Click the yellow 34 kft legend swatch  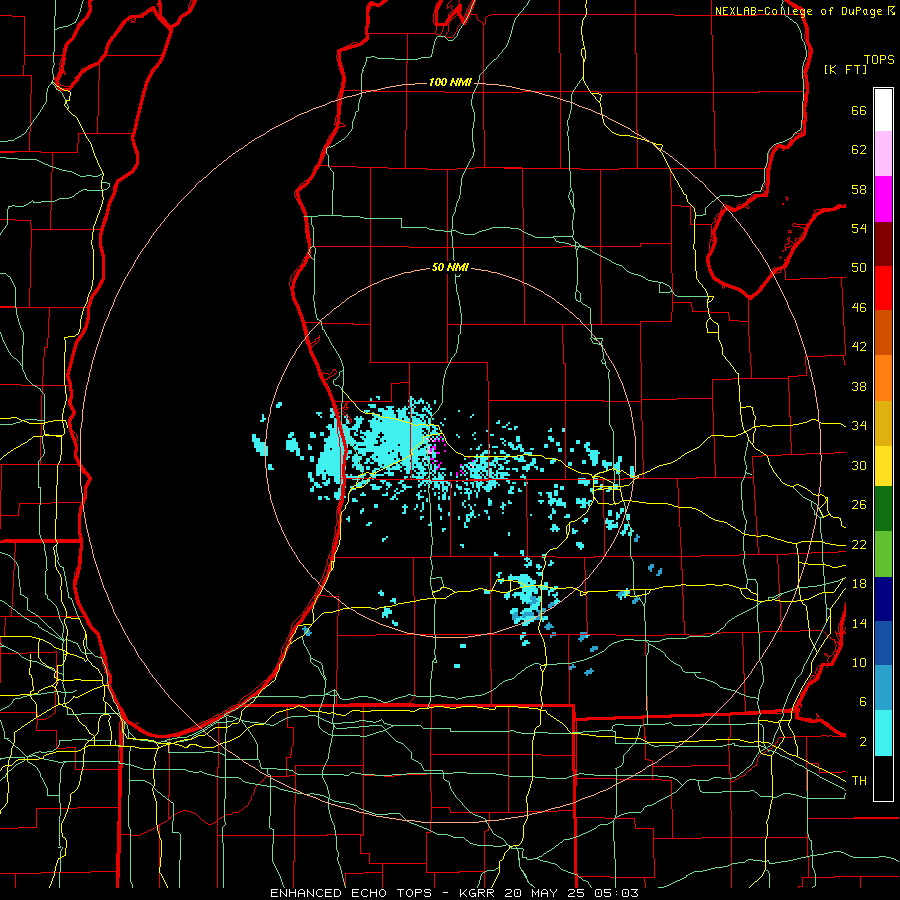coord(883,466)
